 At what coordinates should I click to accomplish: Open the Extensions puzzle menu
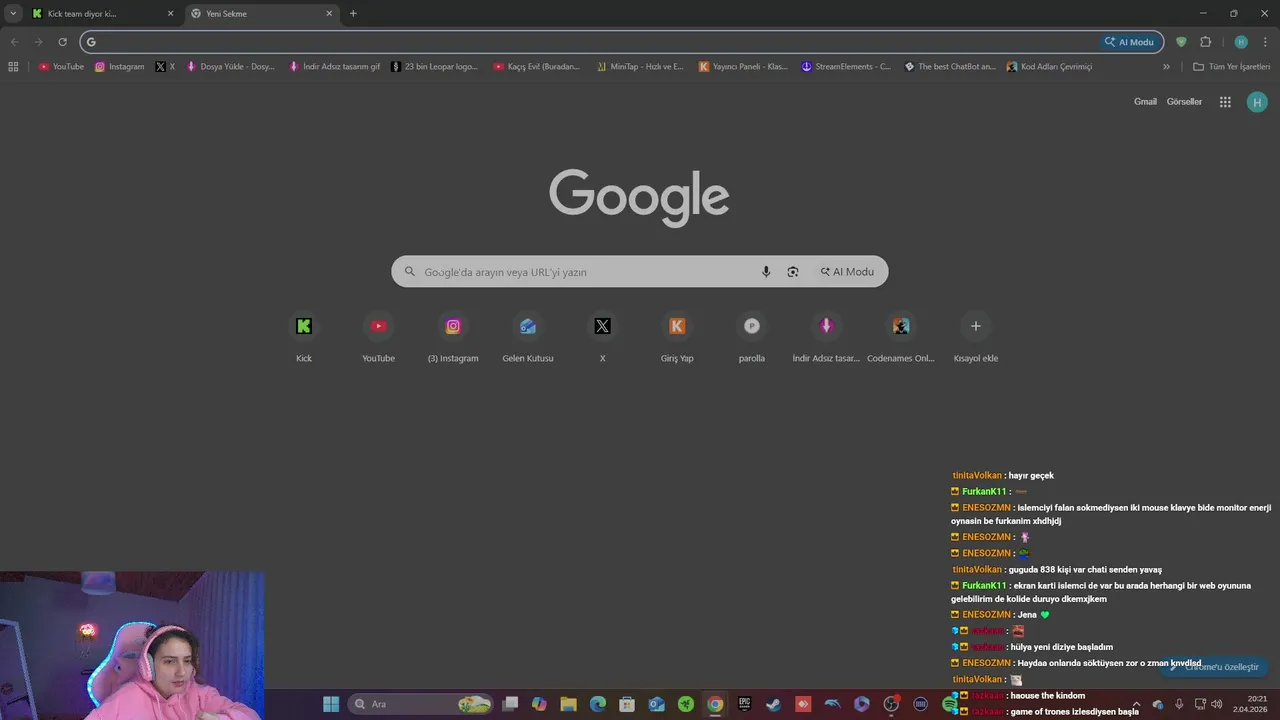click(x=1205, y=42)
